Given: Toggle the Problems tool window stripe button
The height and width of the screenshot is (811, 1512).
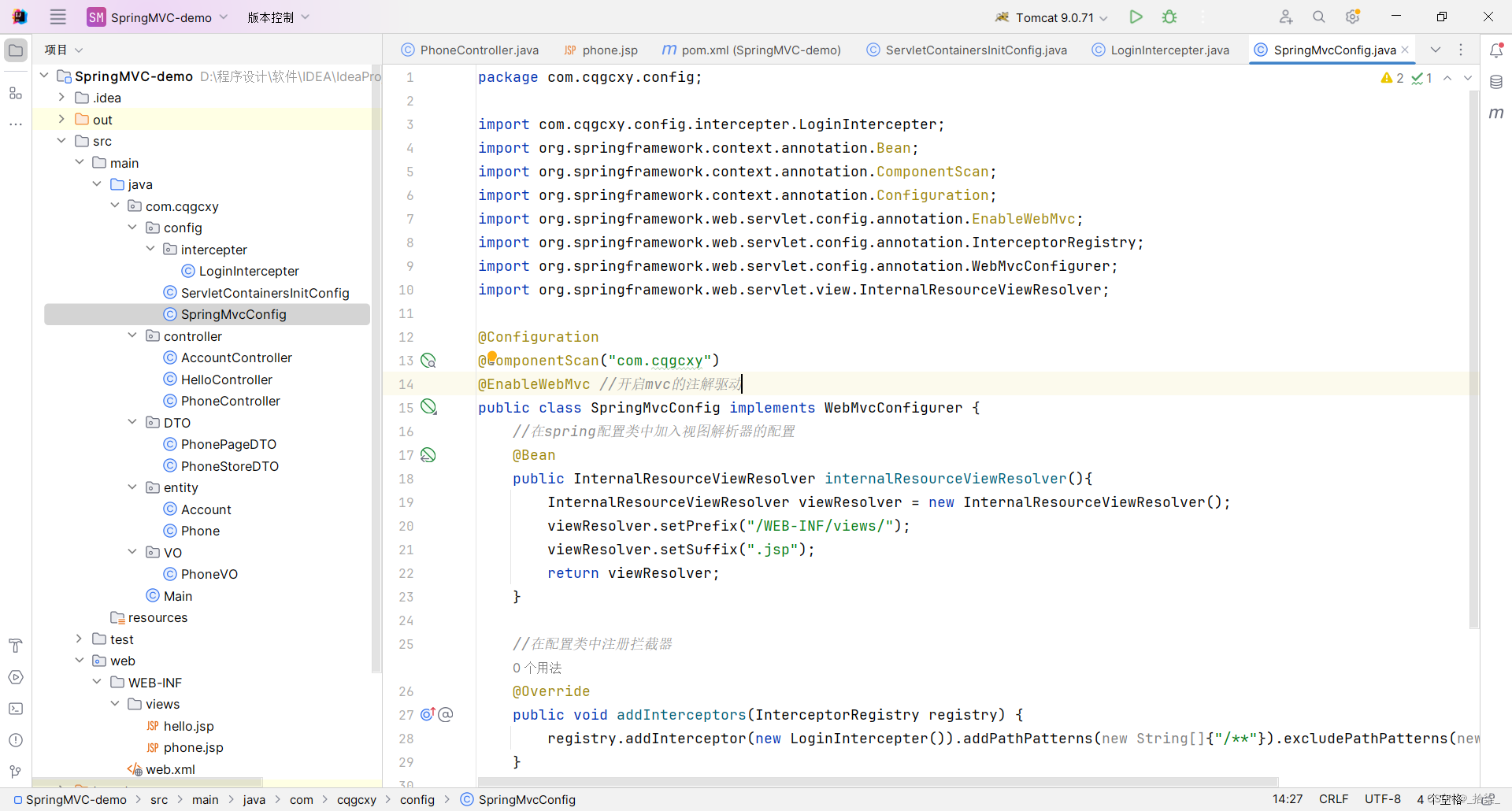Looking at the screenshot, I should [x=15, y=740].
